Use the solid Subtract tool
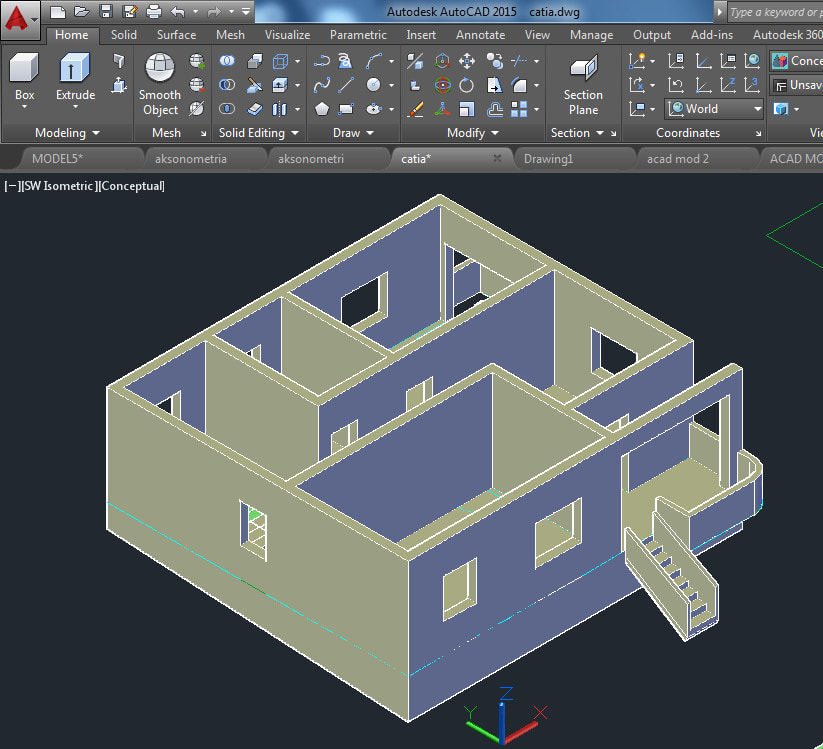The height and width of the screenshot is (749, 823). (227, 85)
